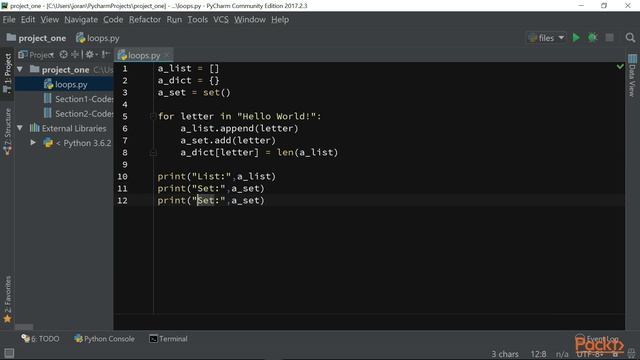640x360 pixels.
Task: Click fold end marker on line 8
Action: click(x=153, y=153)
